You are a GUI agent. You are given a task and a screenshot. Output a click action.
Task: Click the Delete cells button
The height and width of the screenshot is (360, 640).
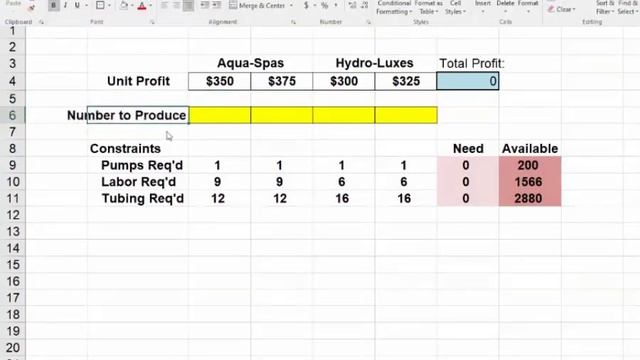tap(505, 7)
